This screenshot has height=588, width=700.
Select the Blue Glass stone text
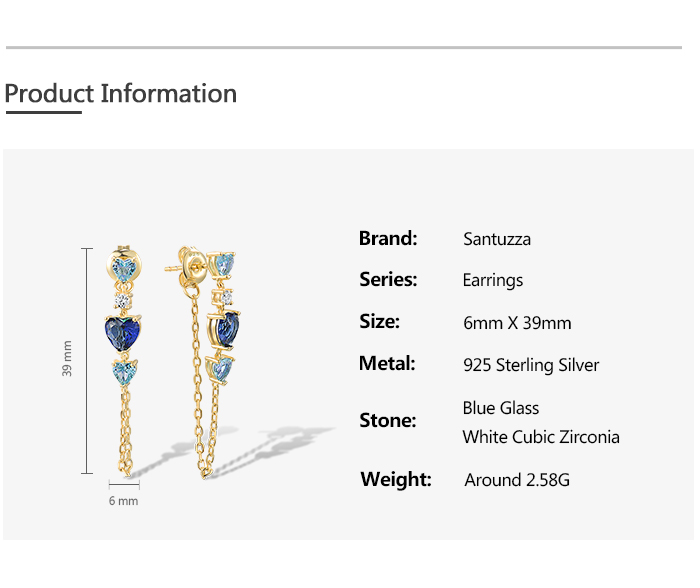click(501, 408)
